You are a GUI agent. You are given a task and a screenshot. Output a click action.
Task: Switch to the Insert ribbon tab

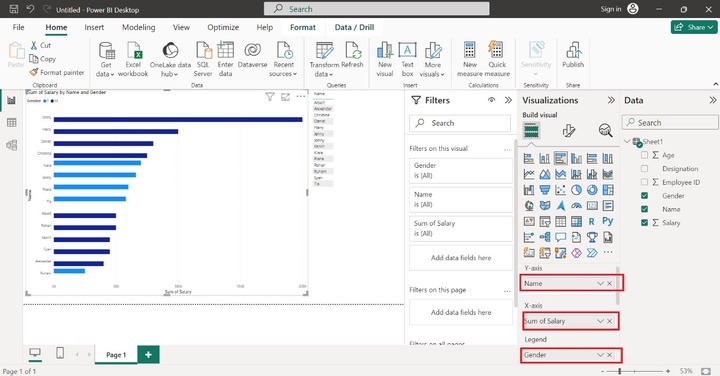click(94, 28)
